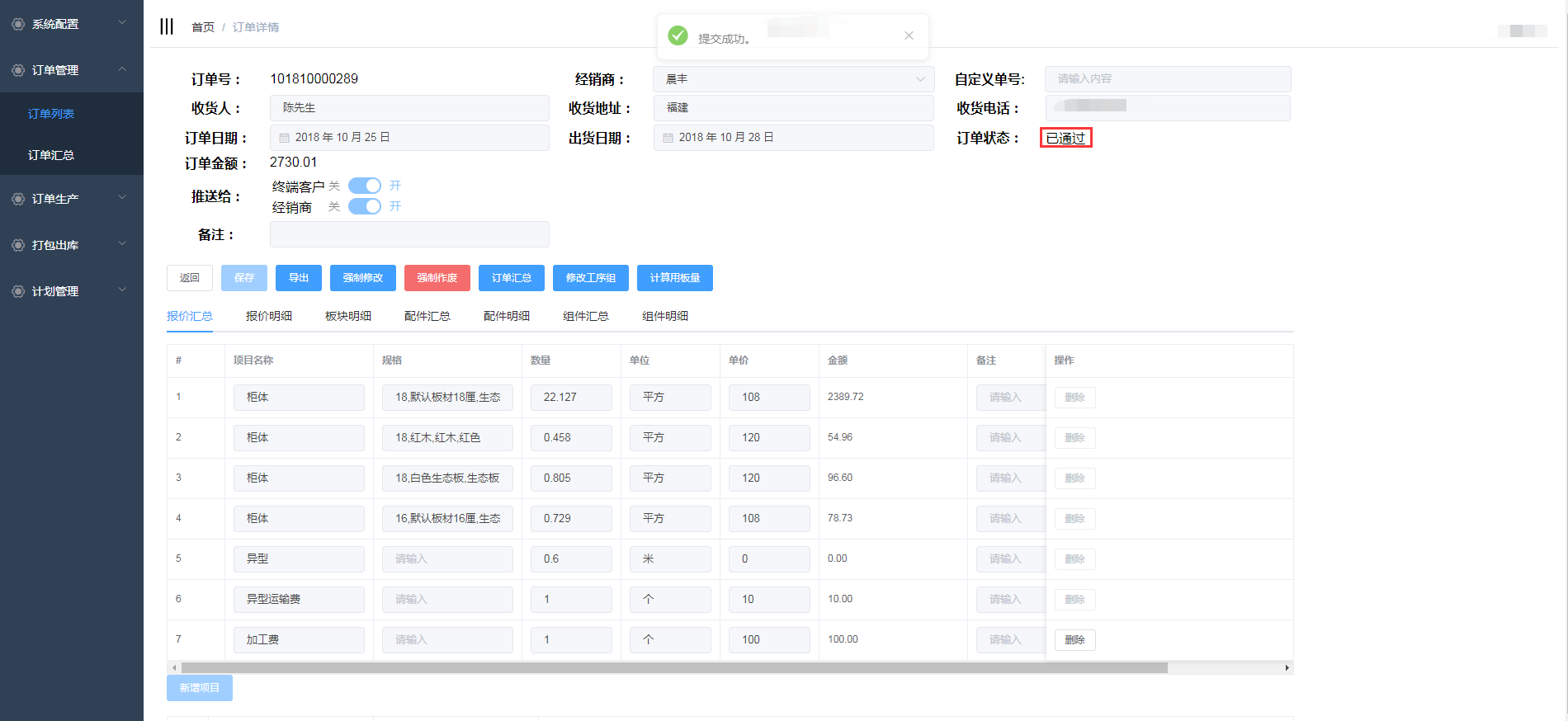Delete row 7 加工费 item
The image size is (1568, 721).
click(1074, 640)
